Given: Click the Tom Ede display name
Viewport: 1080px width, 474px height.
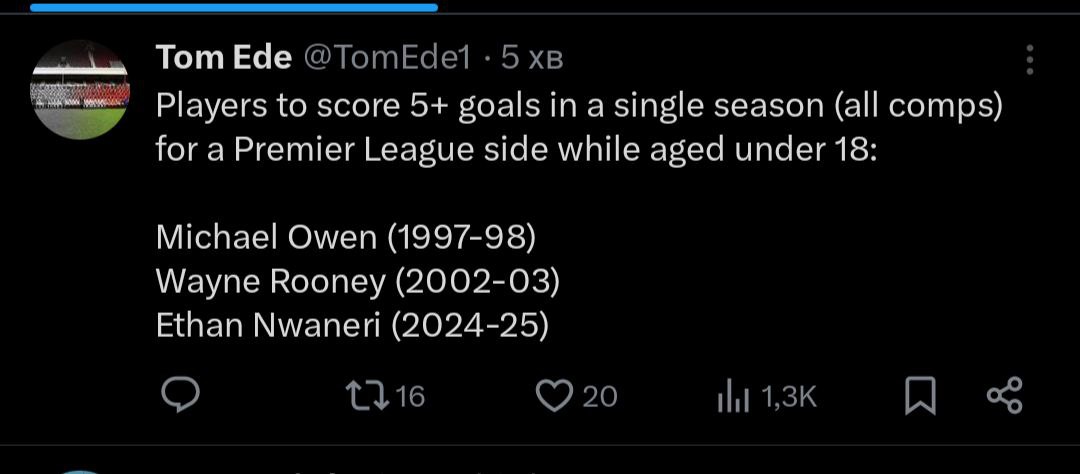Looking at the screenshot, I should 222,59.
